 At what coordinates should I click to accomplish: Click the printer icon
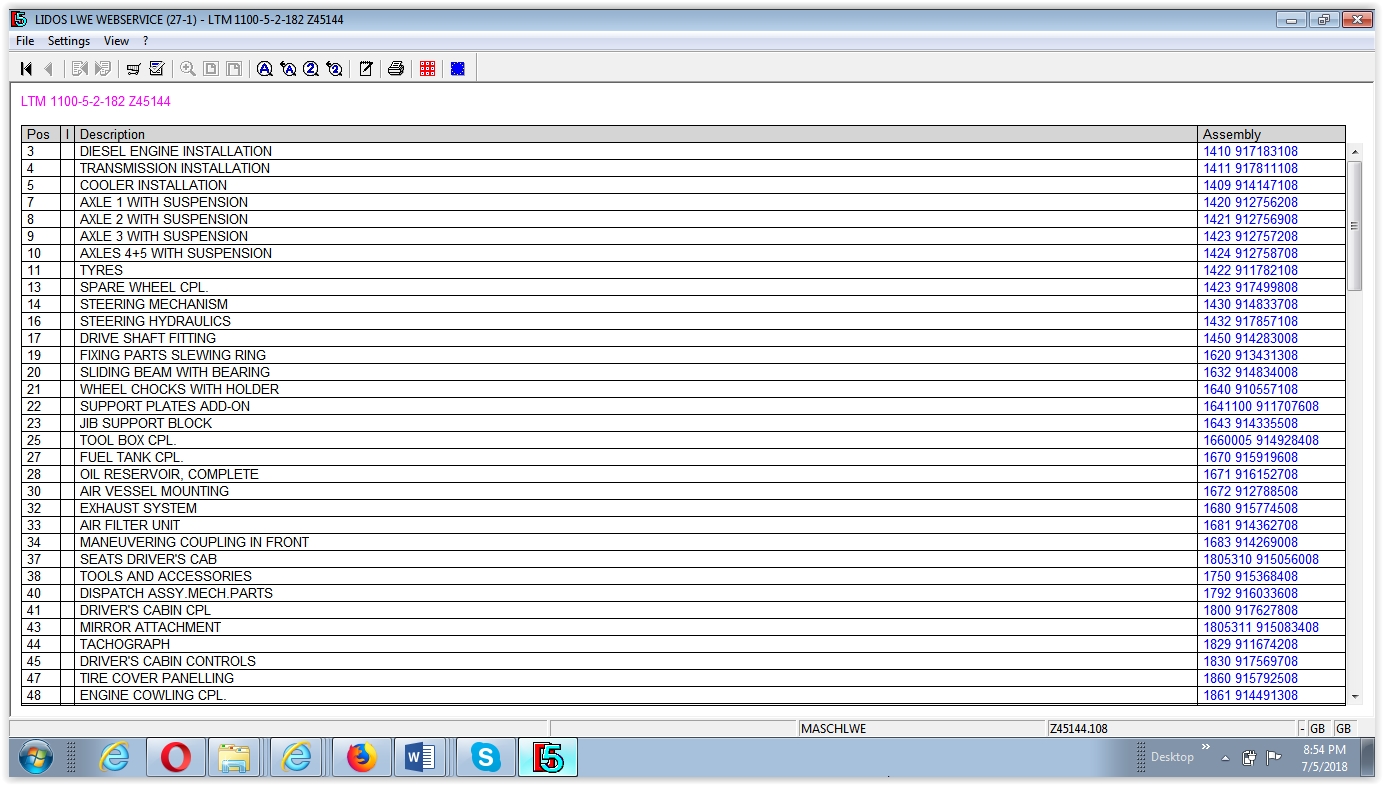[396, 69]
